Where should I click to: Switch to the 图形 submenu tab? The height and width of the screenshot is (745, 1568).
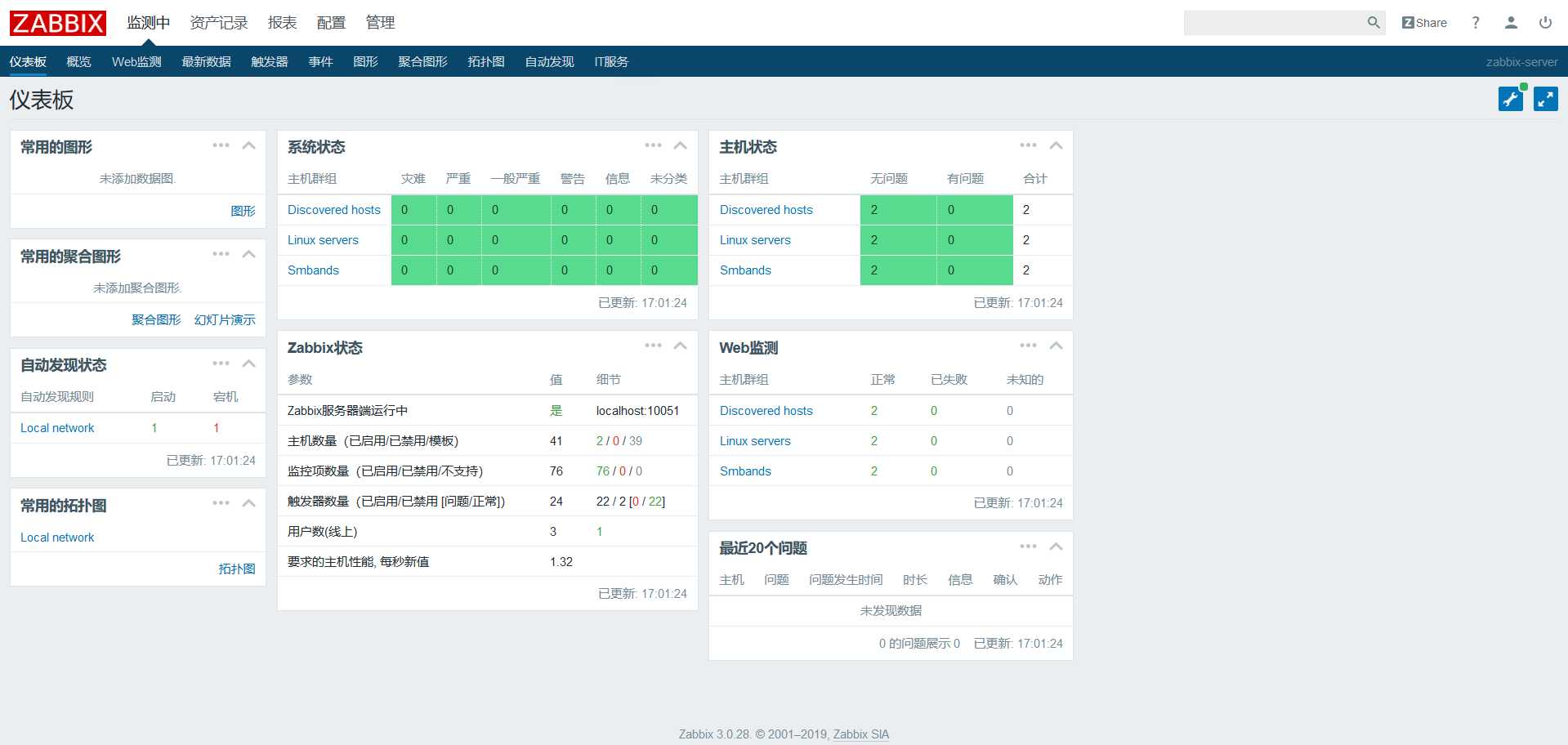[x=365, y=62]
